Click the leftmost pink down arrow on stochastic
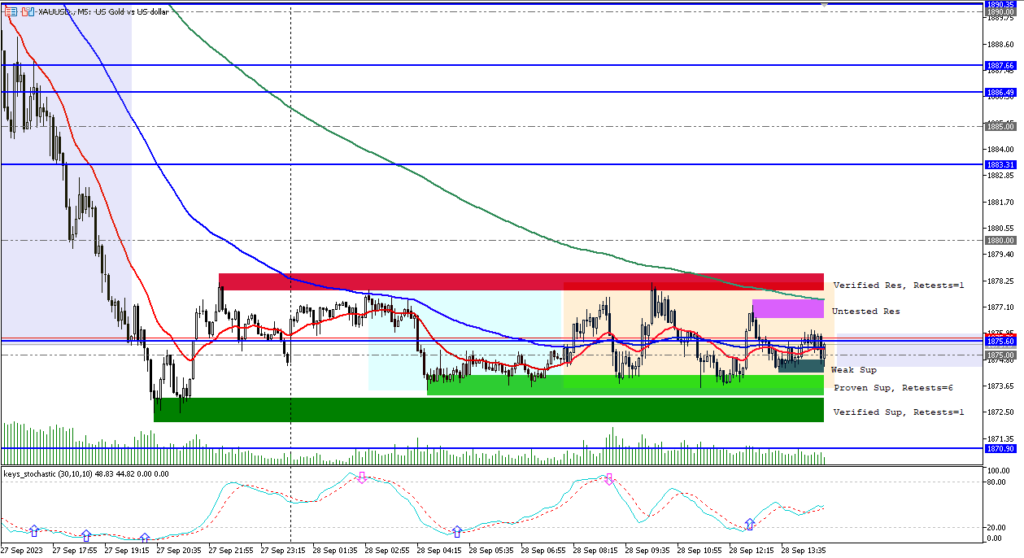 pos(362,478)
